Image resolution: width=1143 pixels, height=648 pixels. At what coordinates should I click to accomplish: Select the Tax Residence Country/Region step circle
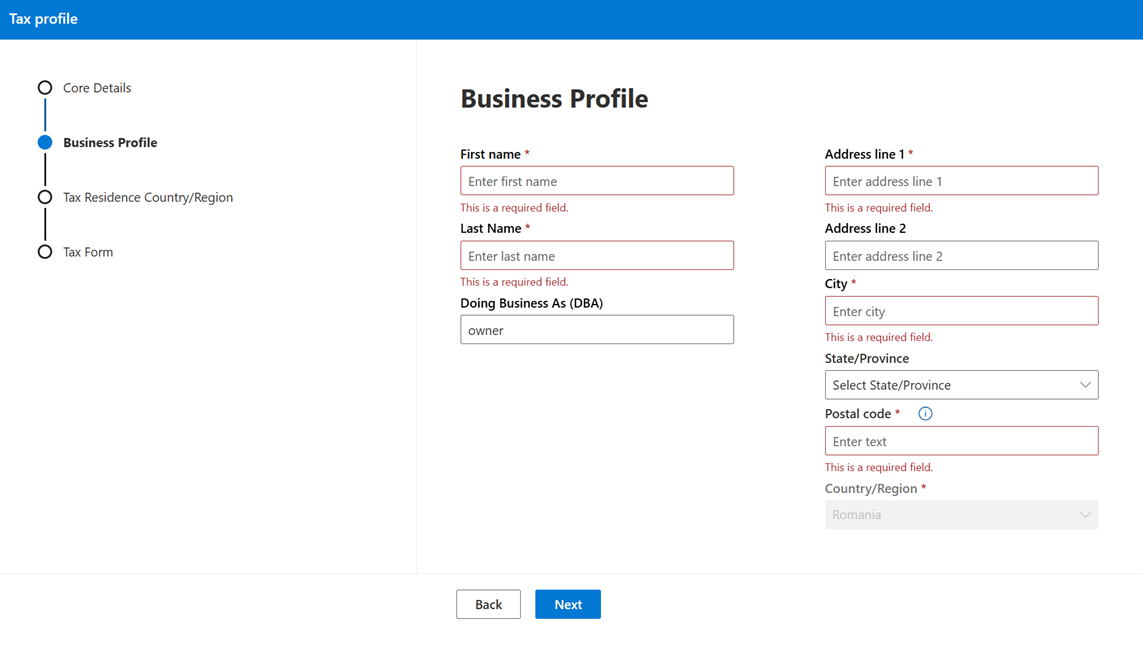(x=45, y=197)
